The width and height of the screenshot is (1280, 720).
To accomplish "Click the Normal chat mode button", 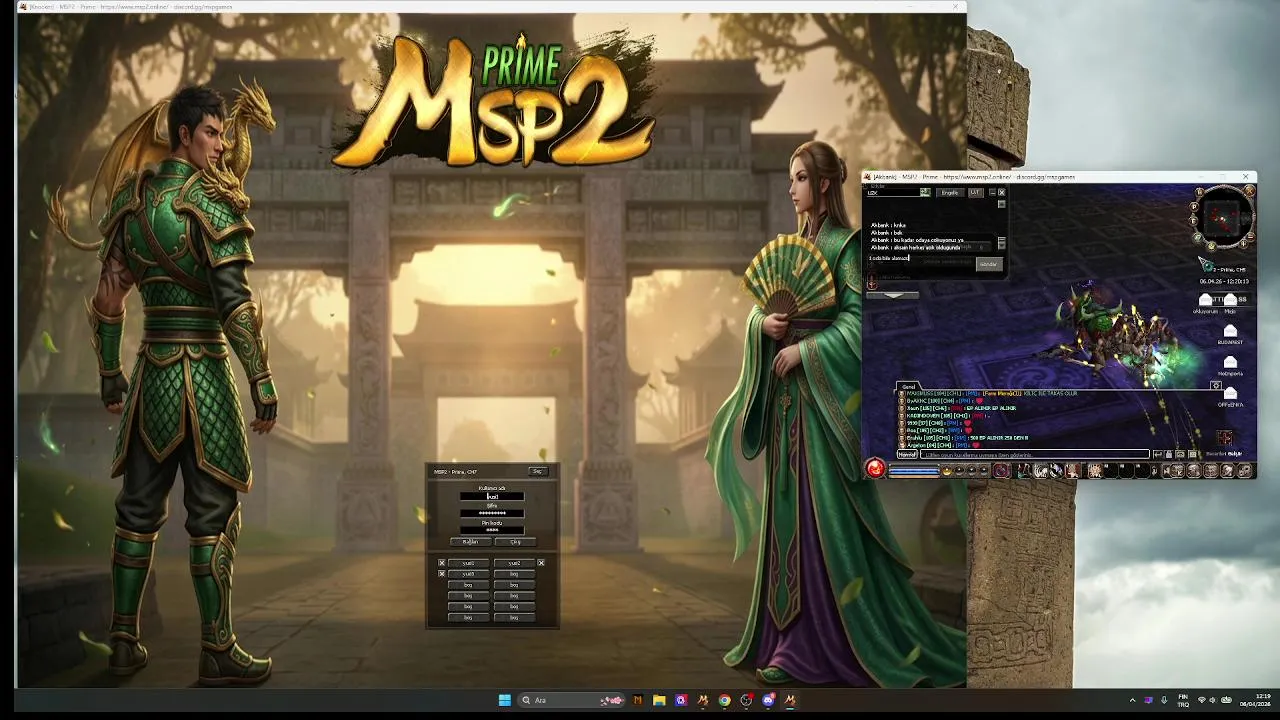I will click(907, 455).
